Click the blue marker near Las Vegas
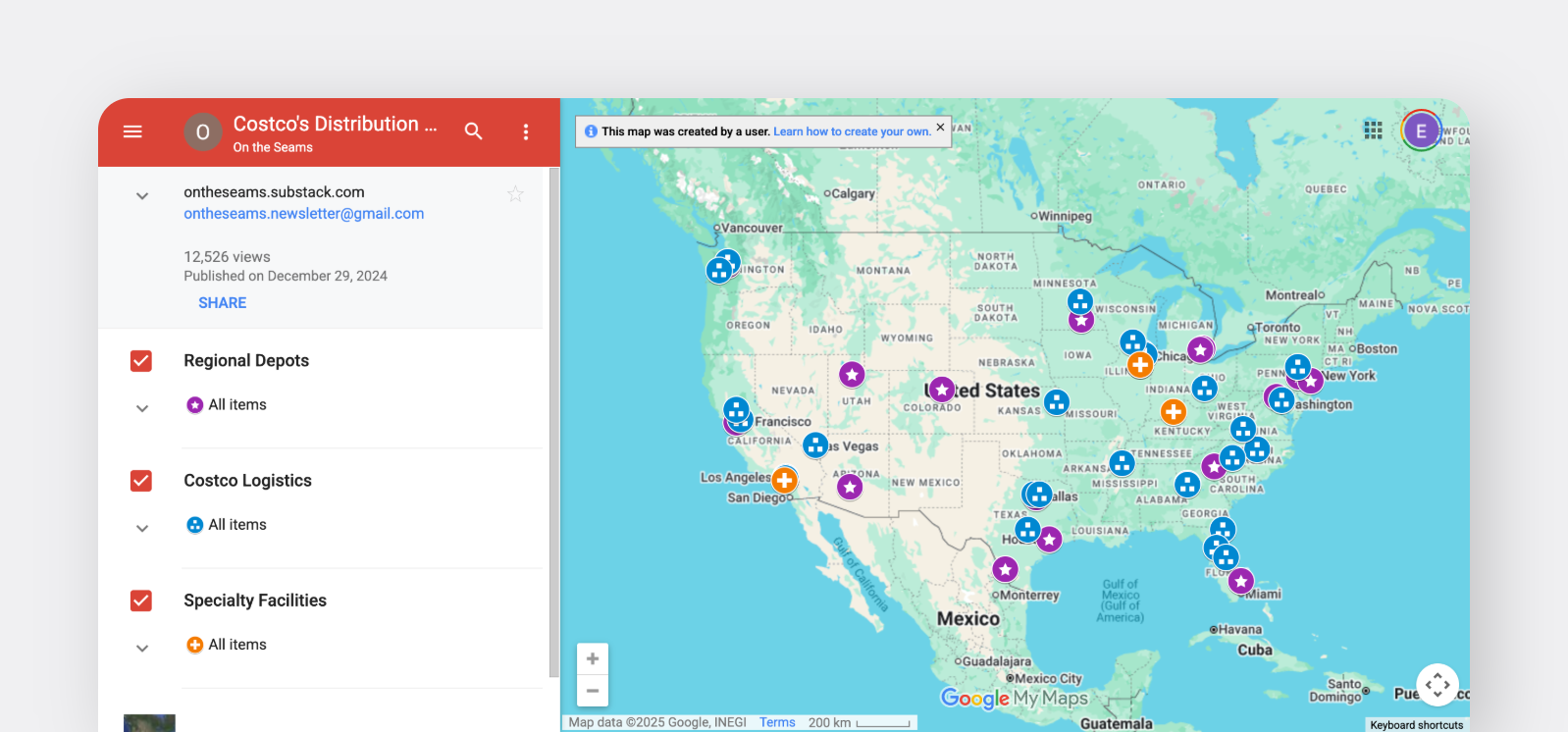The width and height of the screenshot is (1568, 732). pyautogui.click(x=815, y=445)
